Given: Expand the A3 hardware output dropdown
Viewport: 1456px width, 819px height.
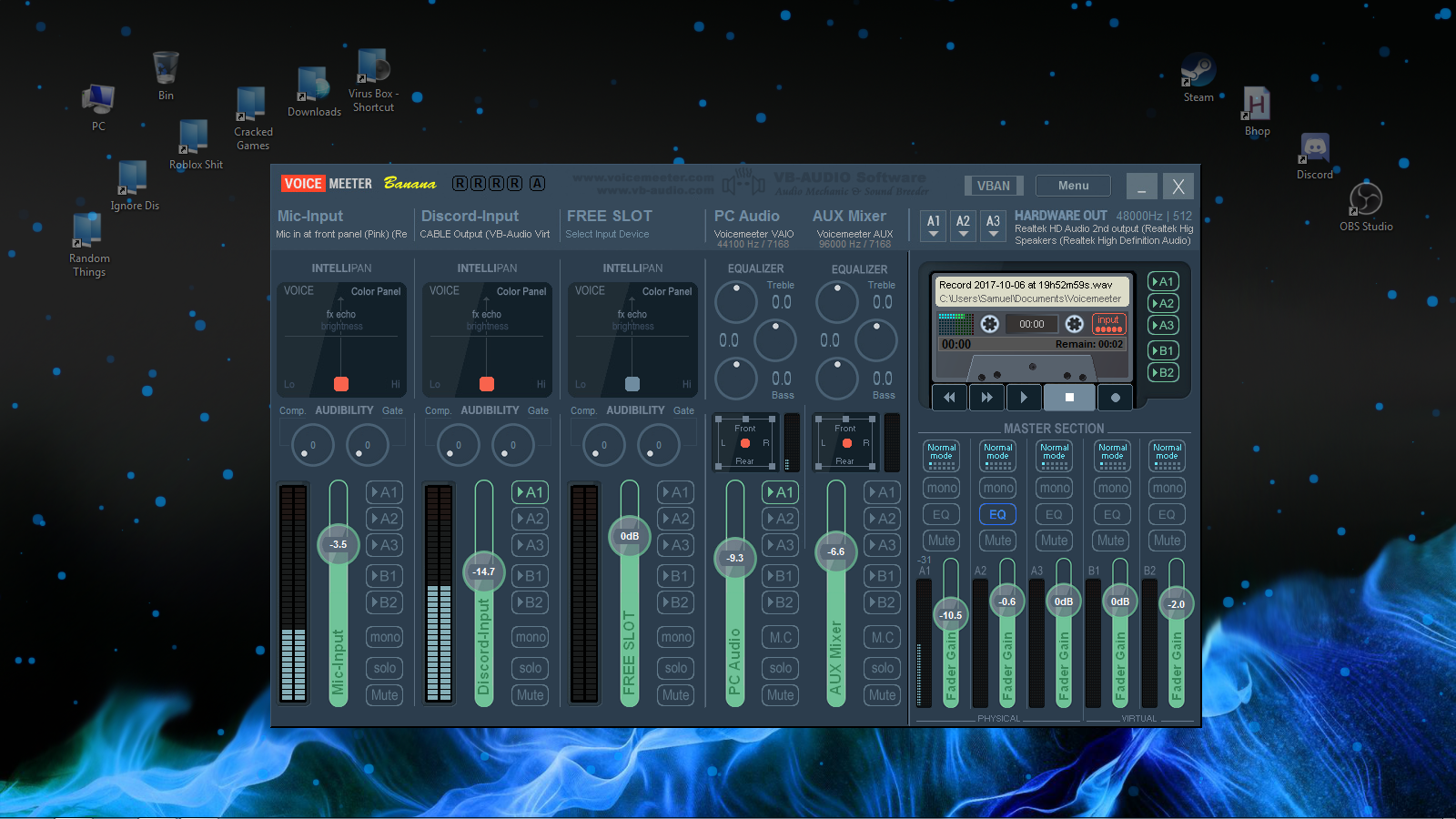Looking at the screenshot, I should point(993,226).
